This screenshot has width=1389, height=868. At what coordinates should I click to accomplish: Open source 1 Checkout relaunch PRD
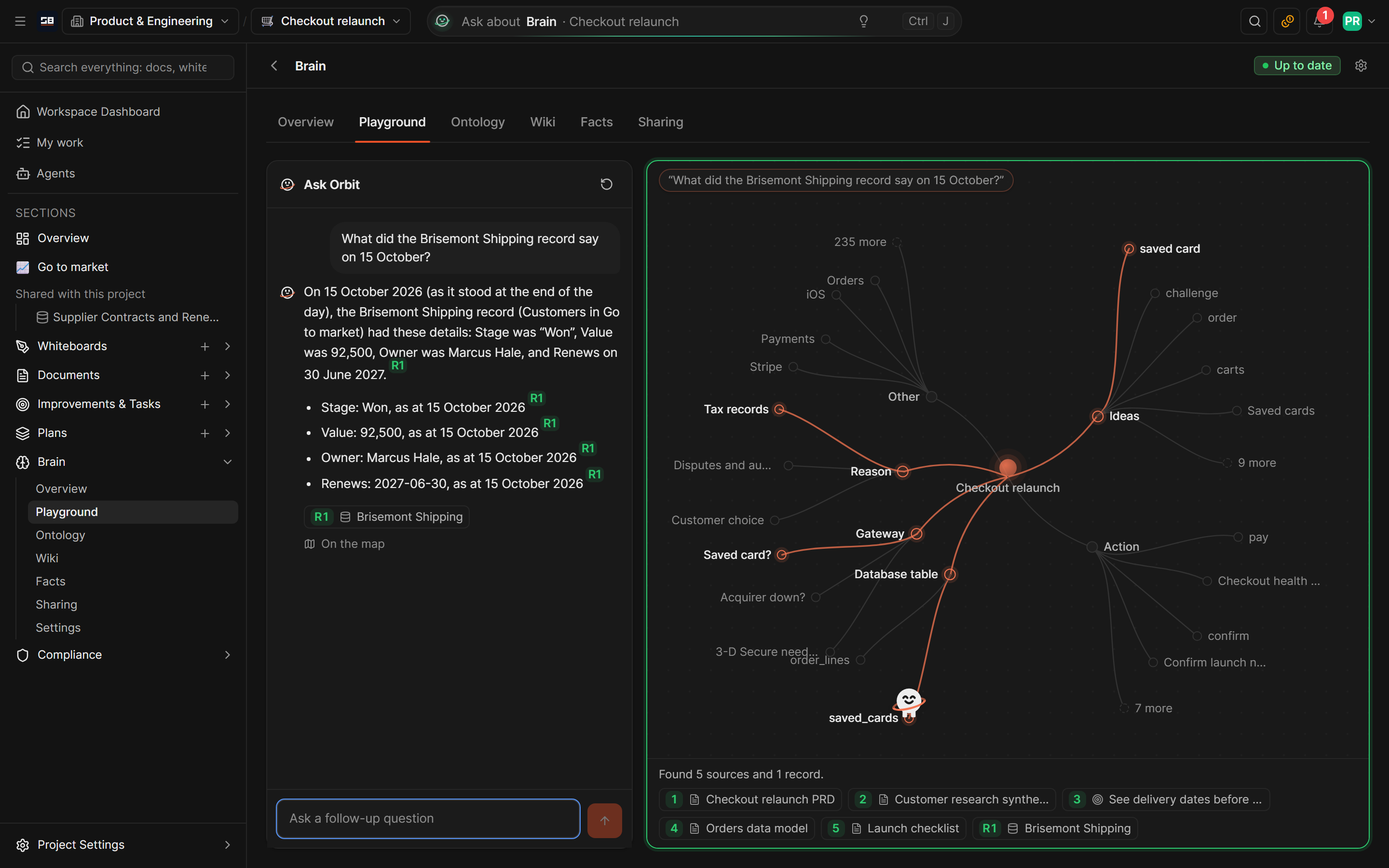click(750, 799)
